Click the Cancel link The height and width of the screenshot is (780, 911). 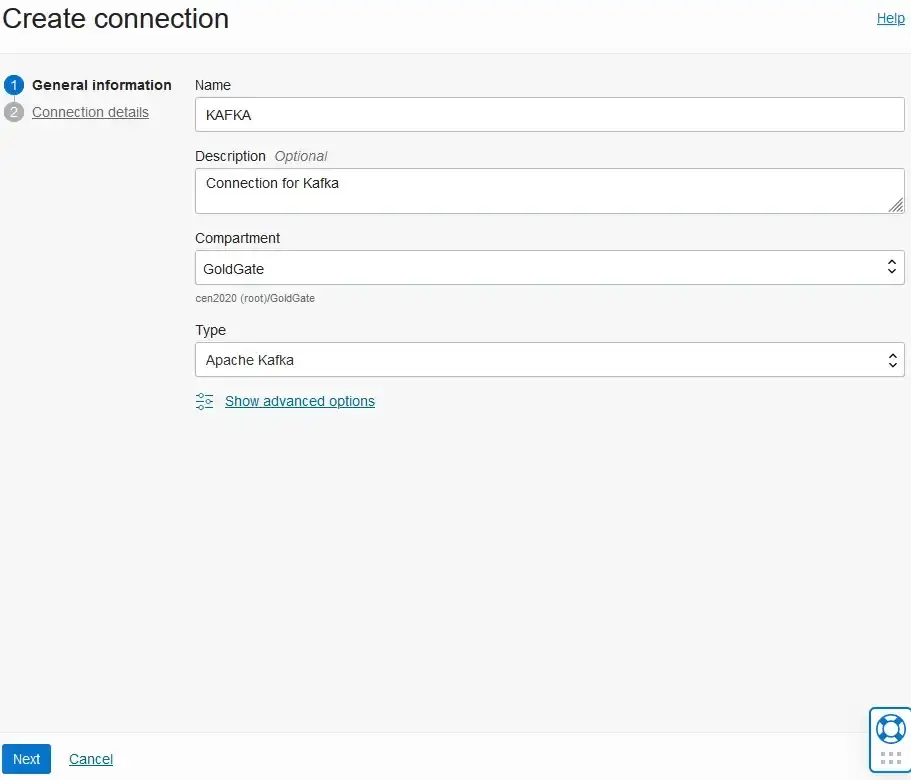91,759
